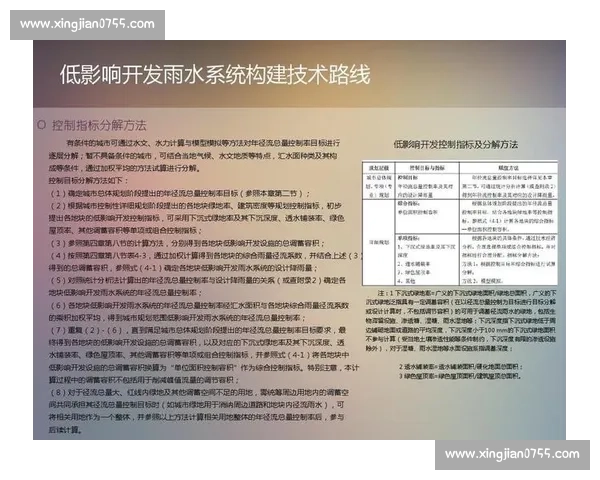Viewport: 600px width, 480px height.
Task: Select step (3) referencing 第四章第八节的计算方法
Action: click(x=188, y=243)
